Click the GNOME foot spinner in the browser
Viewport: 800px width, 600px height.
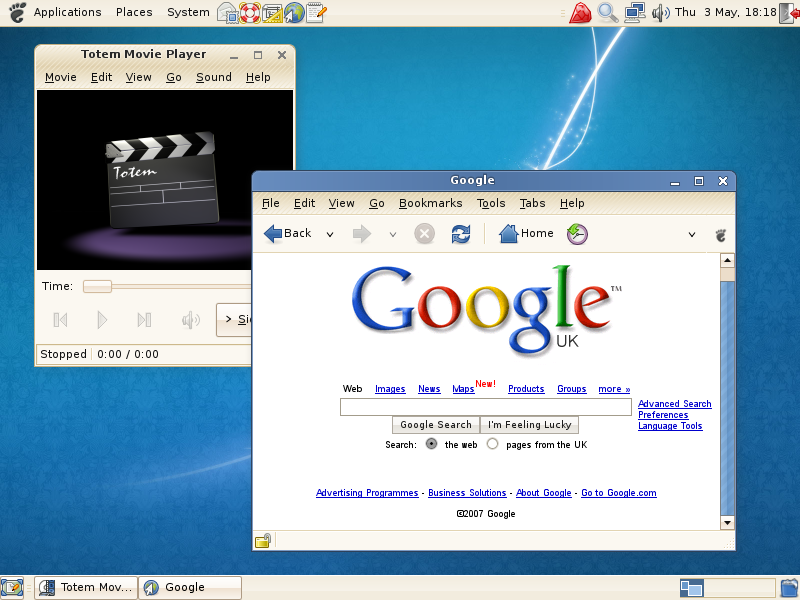(720, 235)
